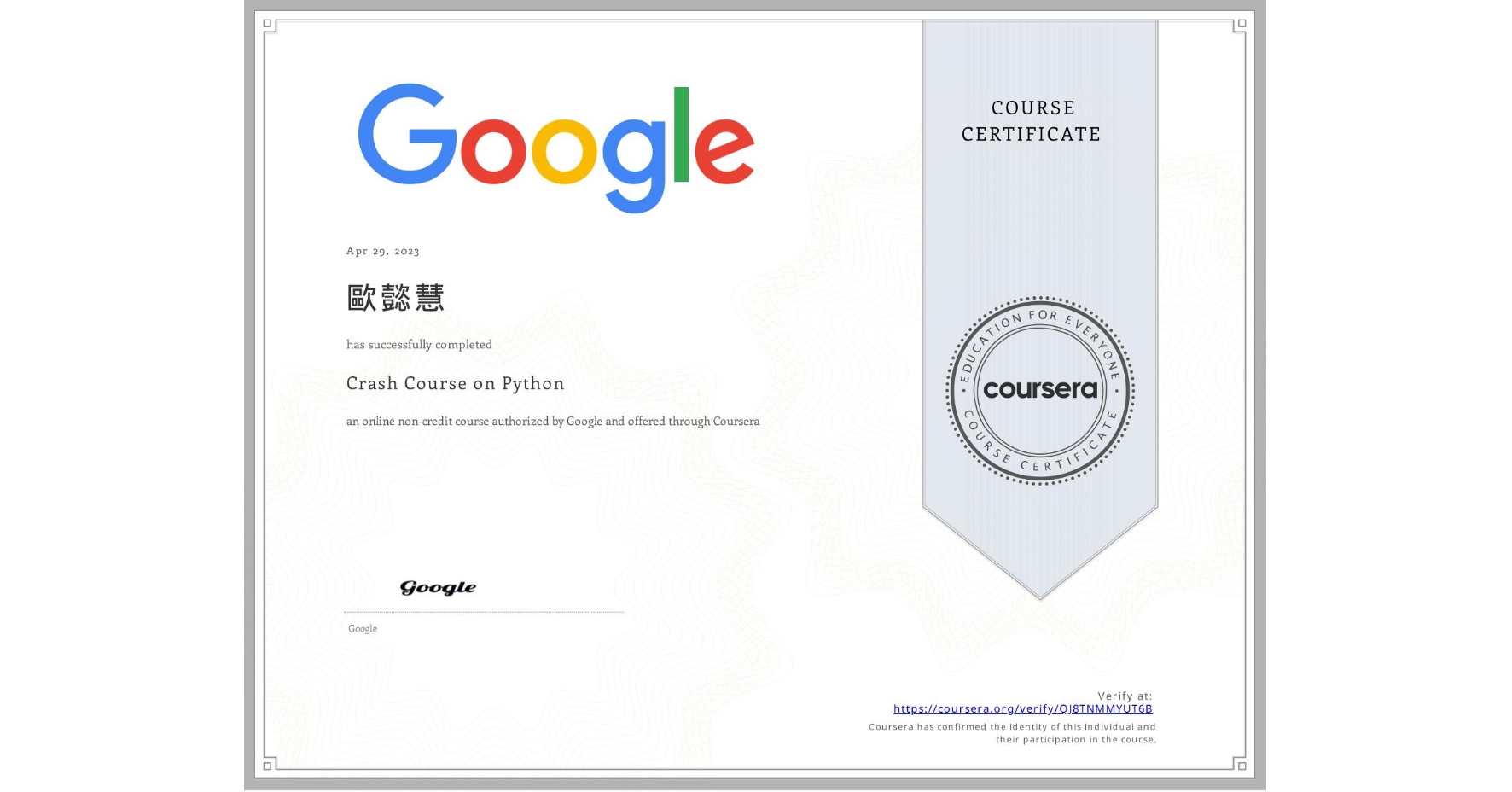The width and height of the screenshot is (1512, 792).
Task: Click the course title 'Crash Course on Python'
Action: click(455, 384)
